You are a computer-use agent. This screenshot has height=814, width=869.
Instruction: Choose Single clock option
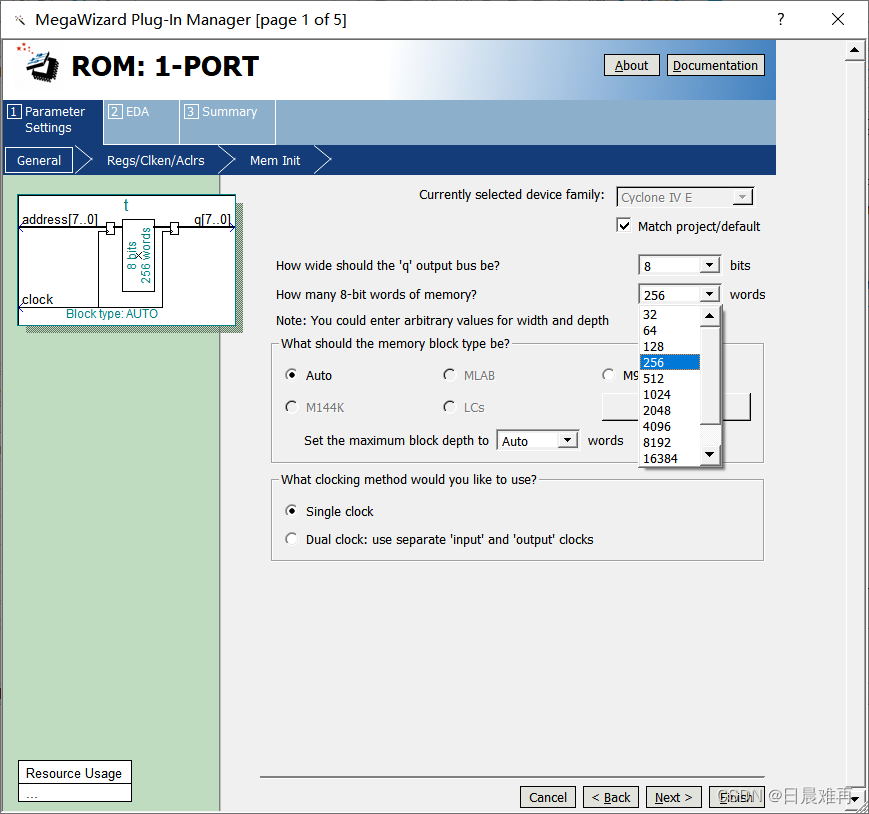[x=292, y=511]
